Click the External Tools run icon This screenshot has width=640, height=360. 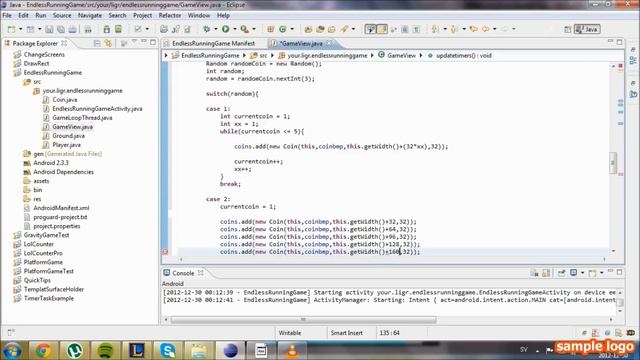click(x=244, y=29)
